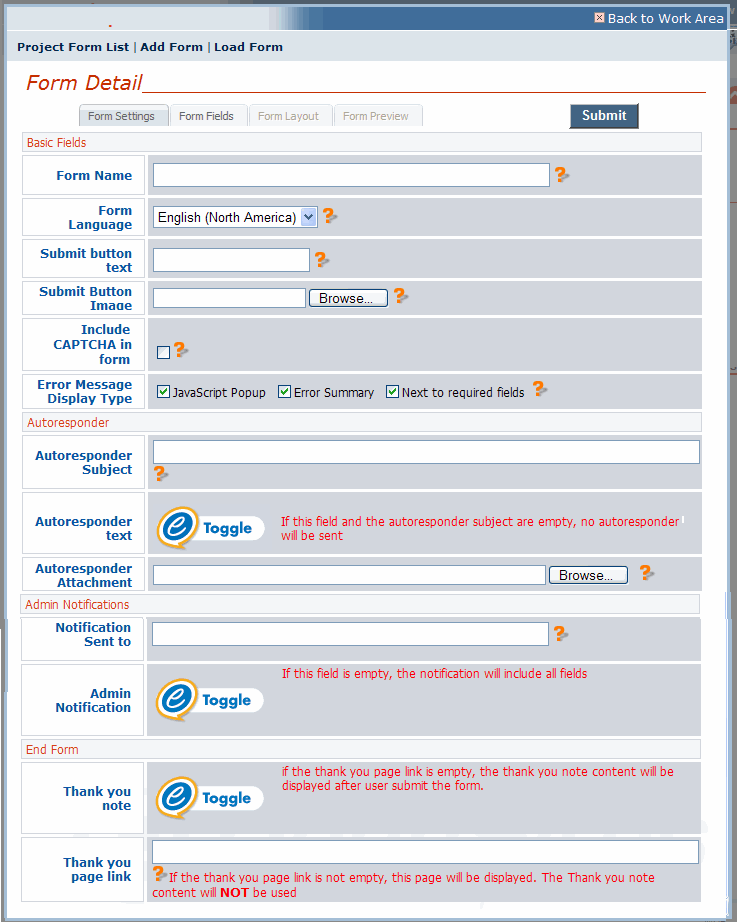Click the Error Message Display Type label
Screen dimensions: 737x922
coord(85,392)
